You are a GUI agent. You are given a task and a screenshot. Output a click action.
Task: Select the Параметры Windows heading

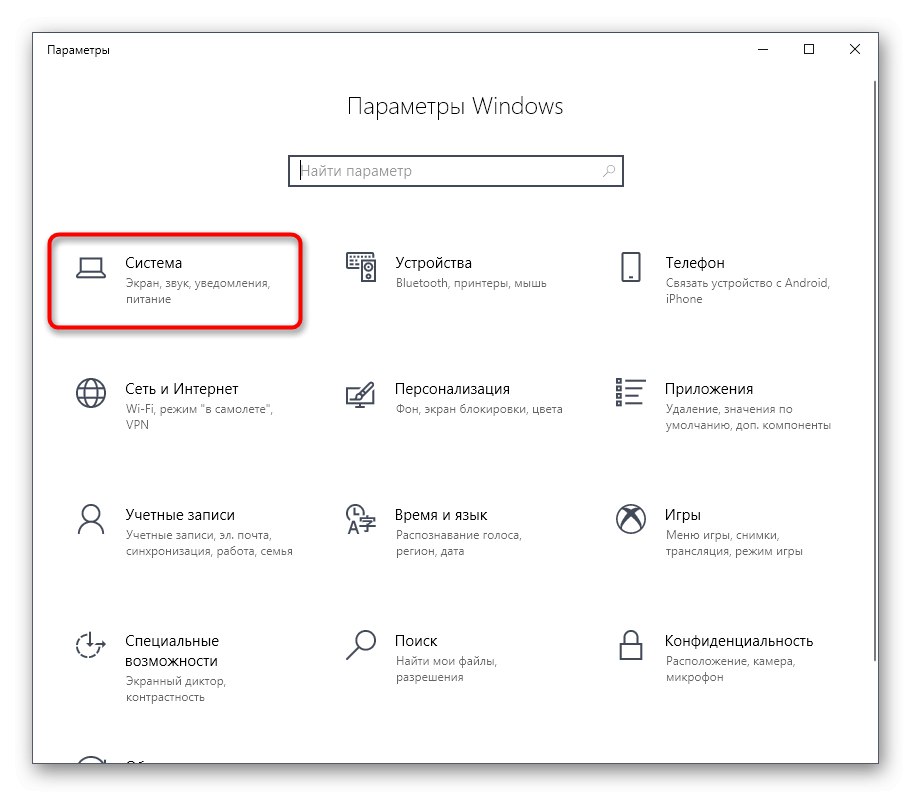(x=455, y=105)
